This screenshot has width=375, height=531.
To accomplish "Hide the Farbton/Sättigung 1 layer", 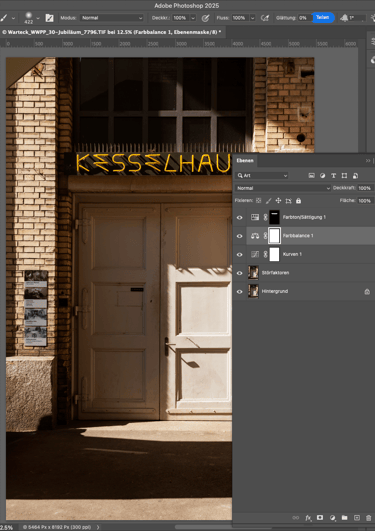I will pos(239,217).
